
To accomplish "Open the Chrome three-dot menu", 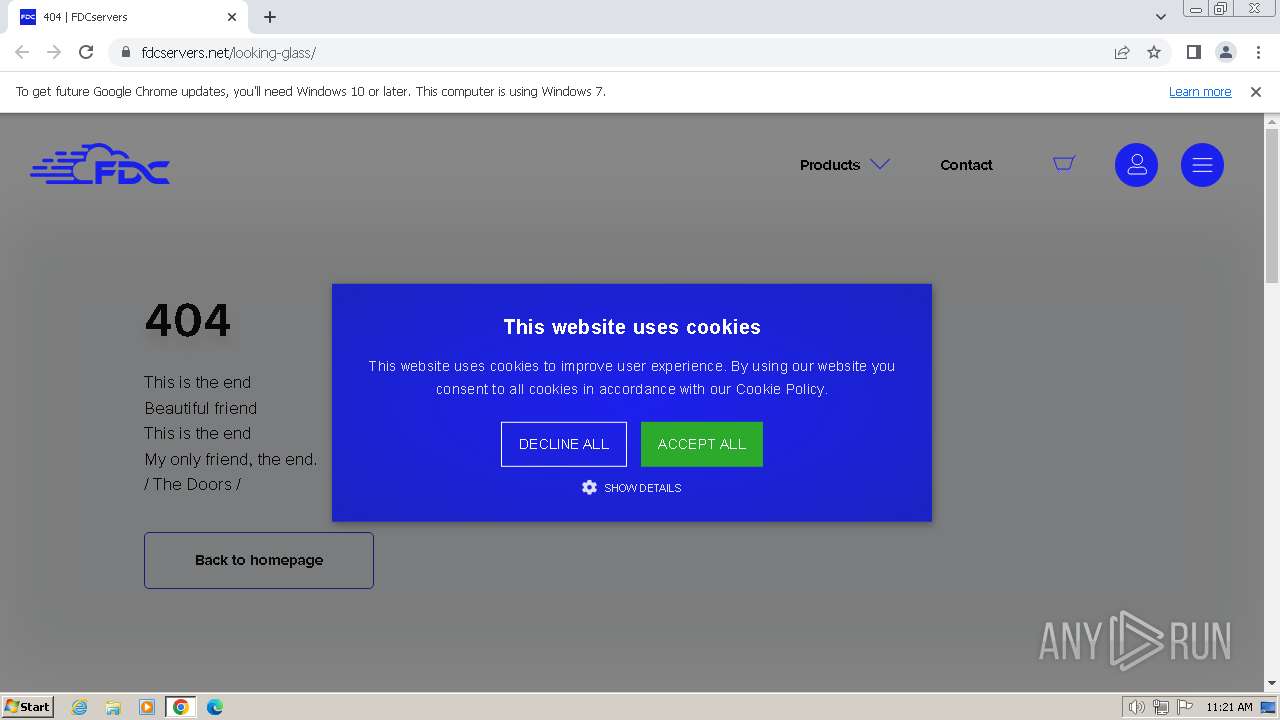I will (x=1258, y=52).
